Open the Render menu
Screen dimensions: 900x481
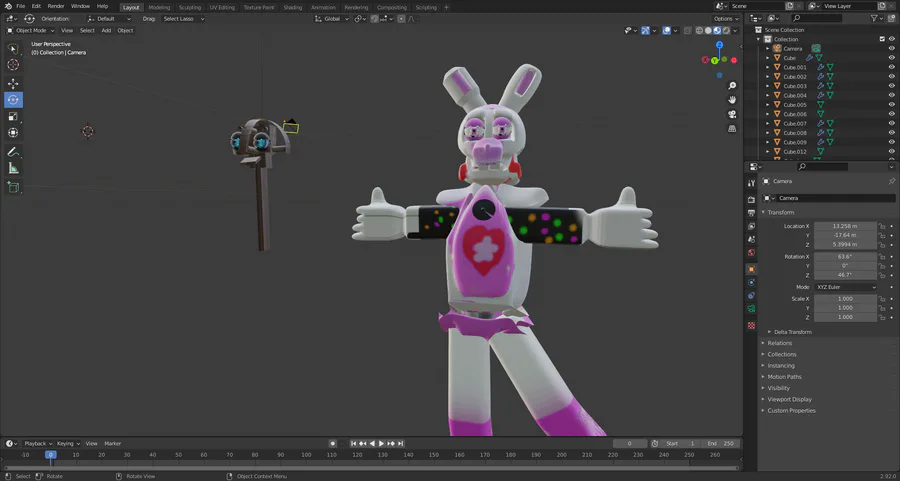pos(56,6)
